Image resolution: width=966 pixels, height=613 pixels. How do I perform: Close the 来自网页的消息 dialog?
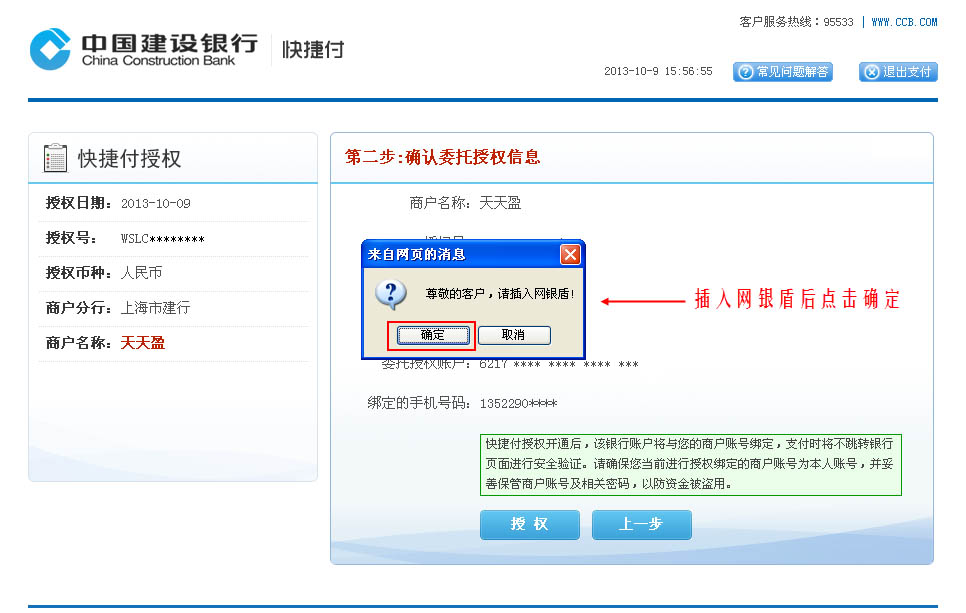(x=570, y=254)
